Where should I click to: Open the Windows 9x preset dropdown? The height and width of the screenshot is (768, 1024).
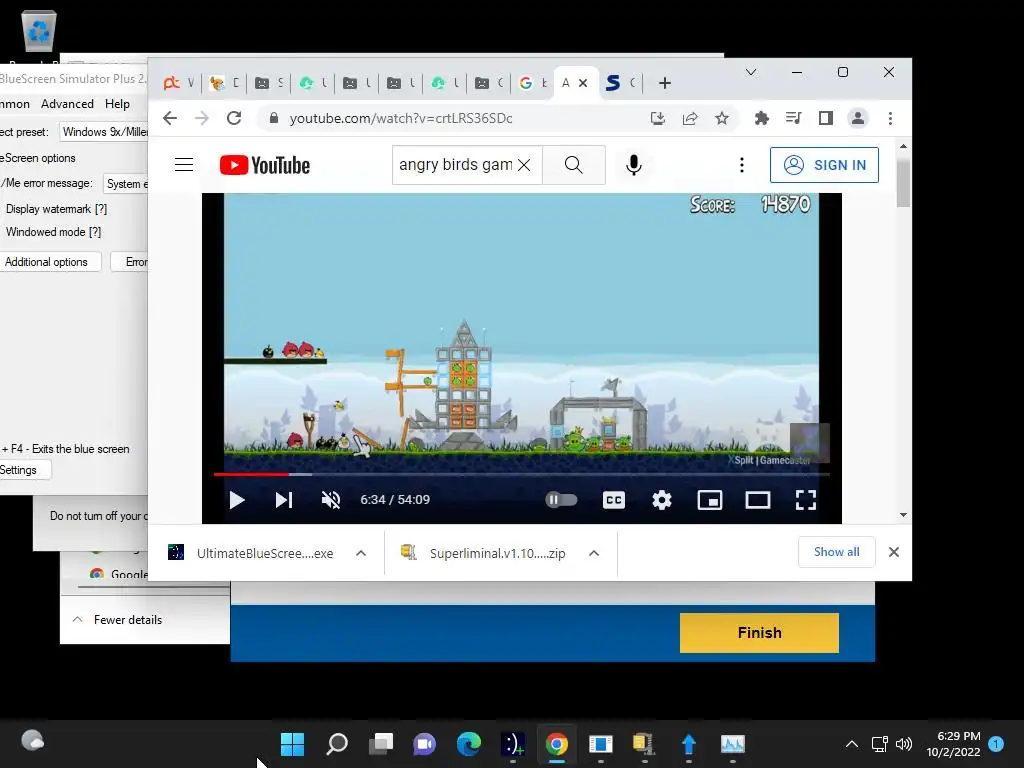coord(104,132)
